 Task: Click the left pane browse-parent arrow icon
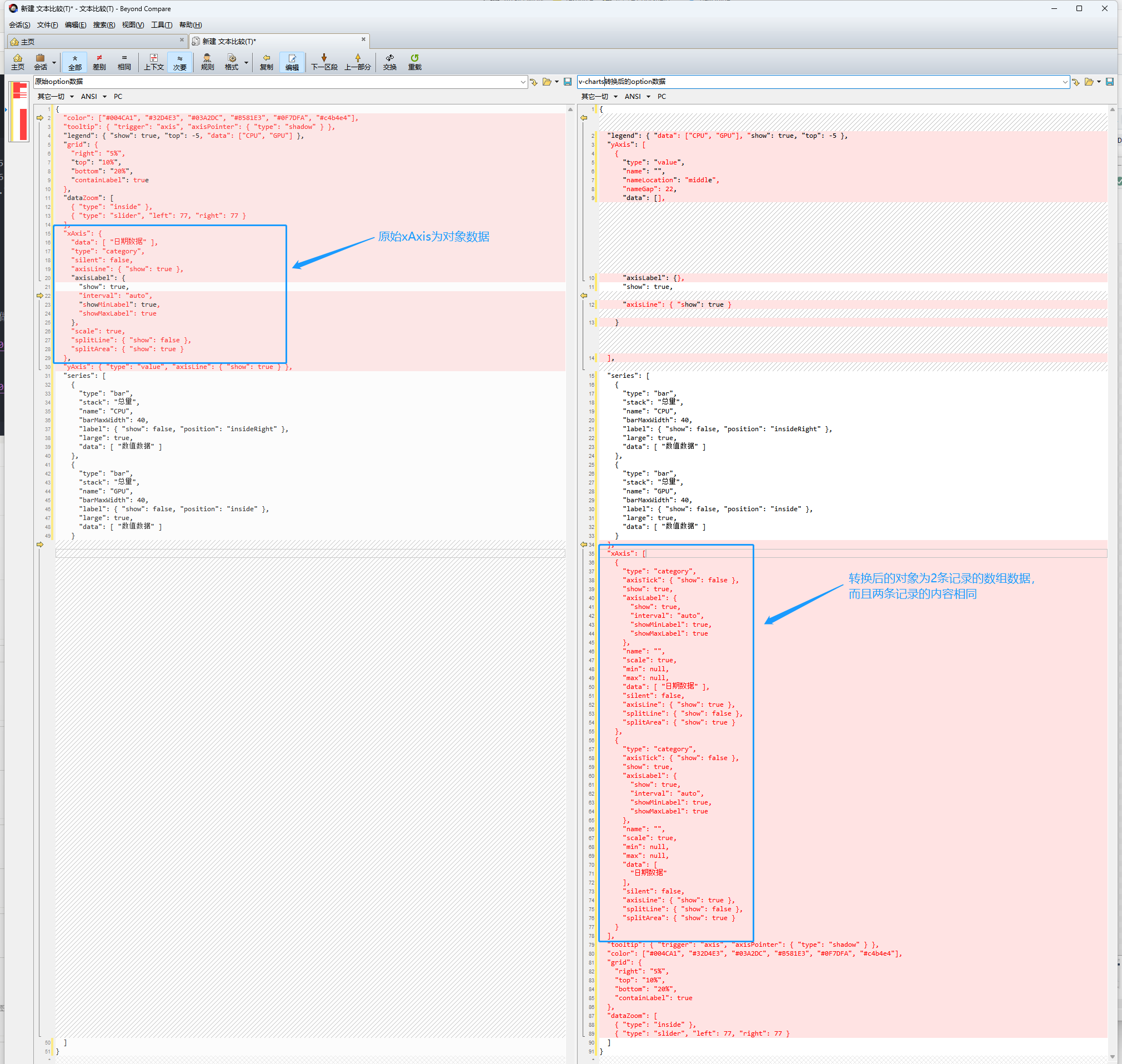(533, 82)
